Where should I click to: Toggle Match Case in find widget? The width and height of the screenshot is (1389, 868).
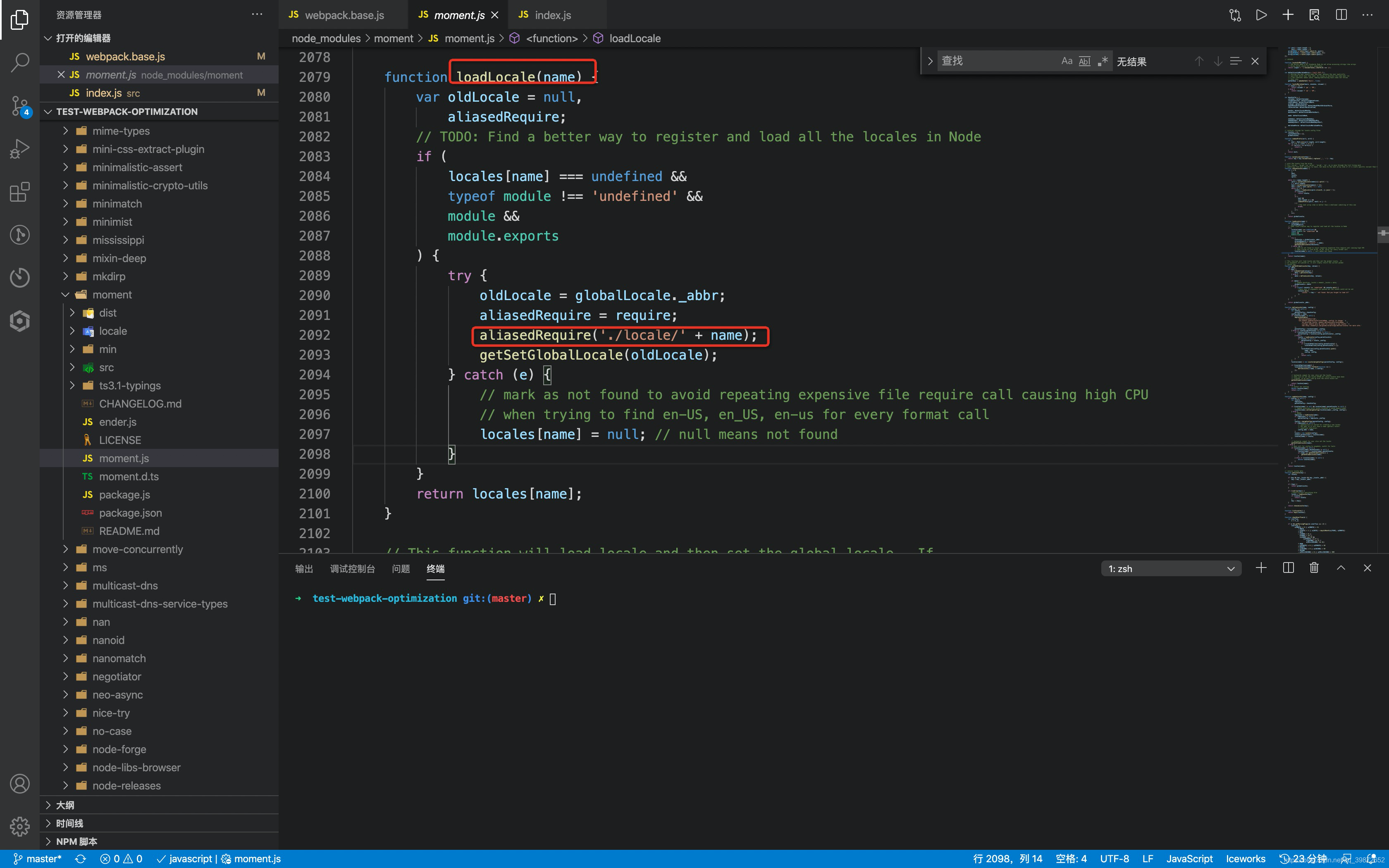click(1067, 61)
